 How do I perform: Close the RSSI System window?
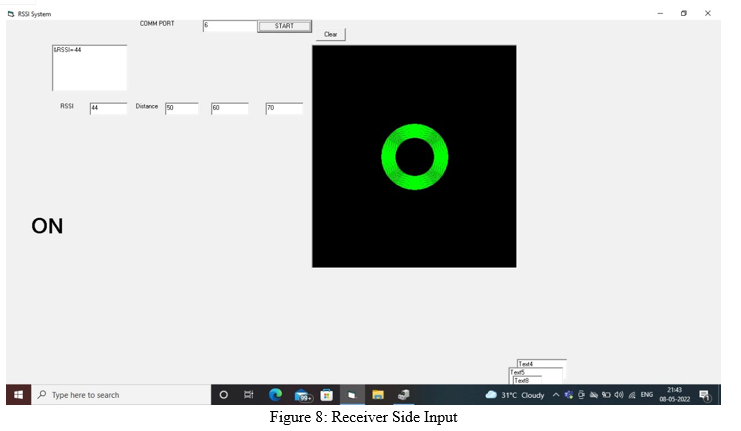tap(707, 14)
